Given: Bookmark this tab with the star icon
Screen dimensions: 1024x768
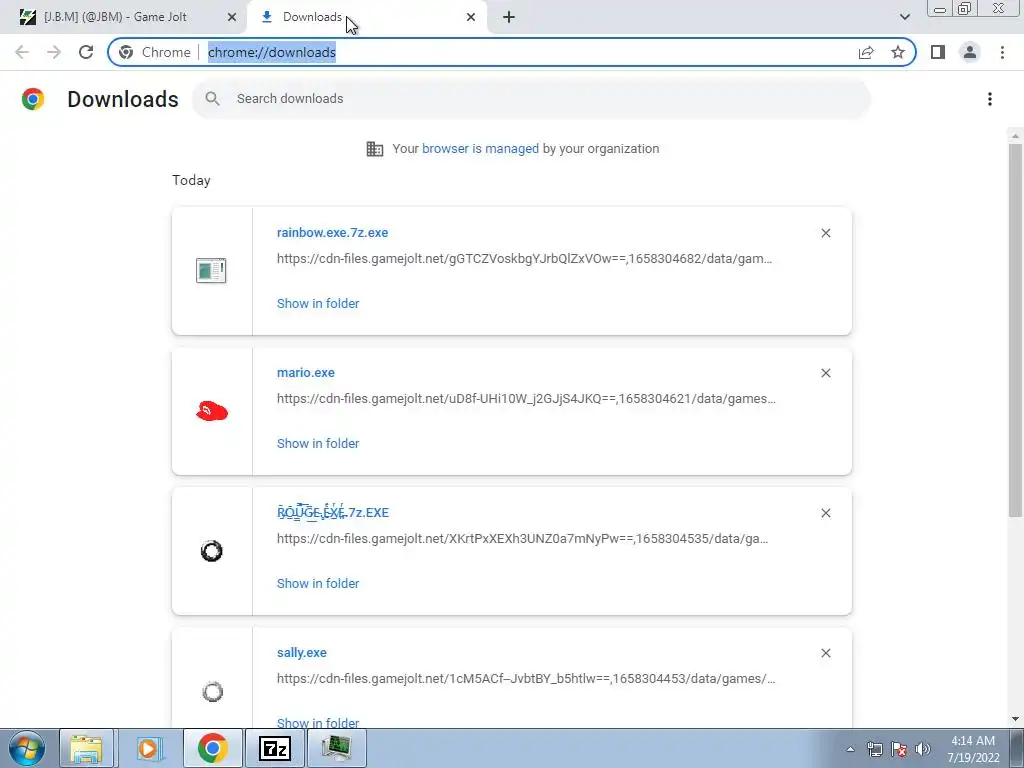Looking at the screenshot, I should click(898, 52).
